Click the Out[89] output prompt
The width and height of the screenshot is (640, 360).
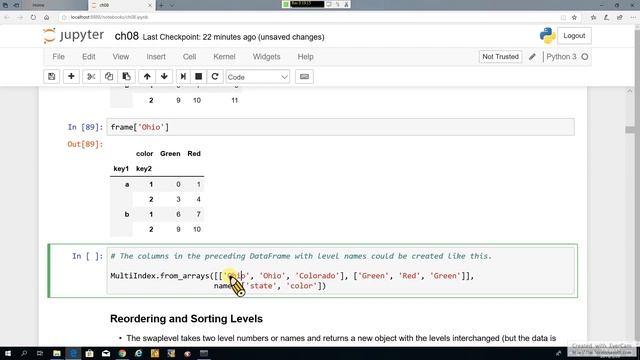85,144
